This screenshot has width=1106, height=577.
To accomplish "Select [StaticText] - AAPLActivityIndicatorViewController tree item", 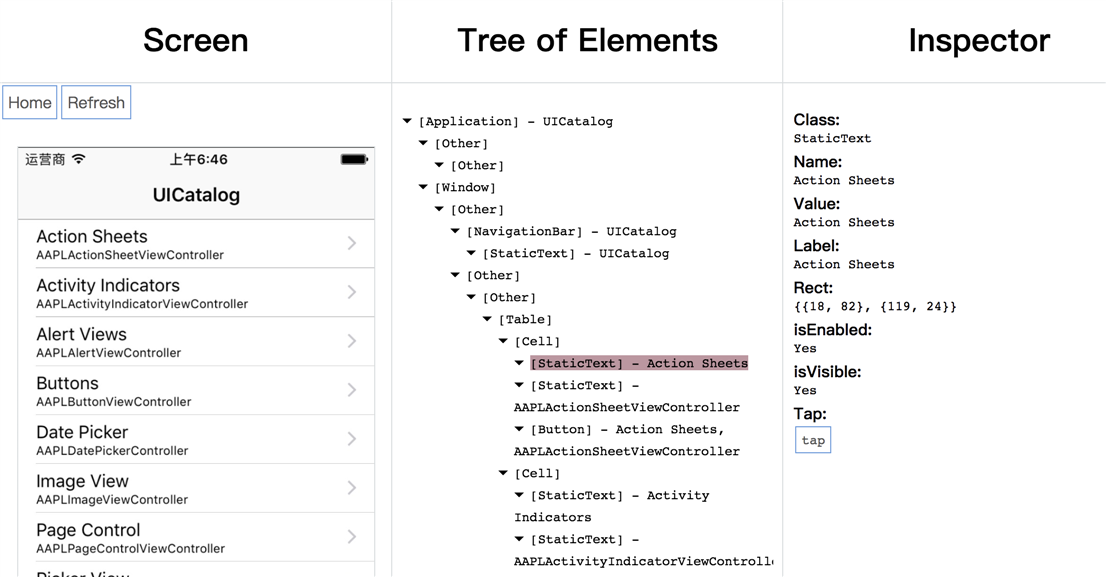I will point(643,550).
